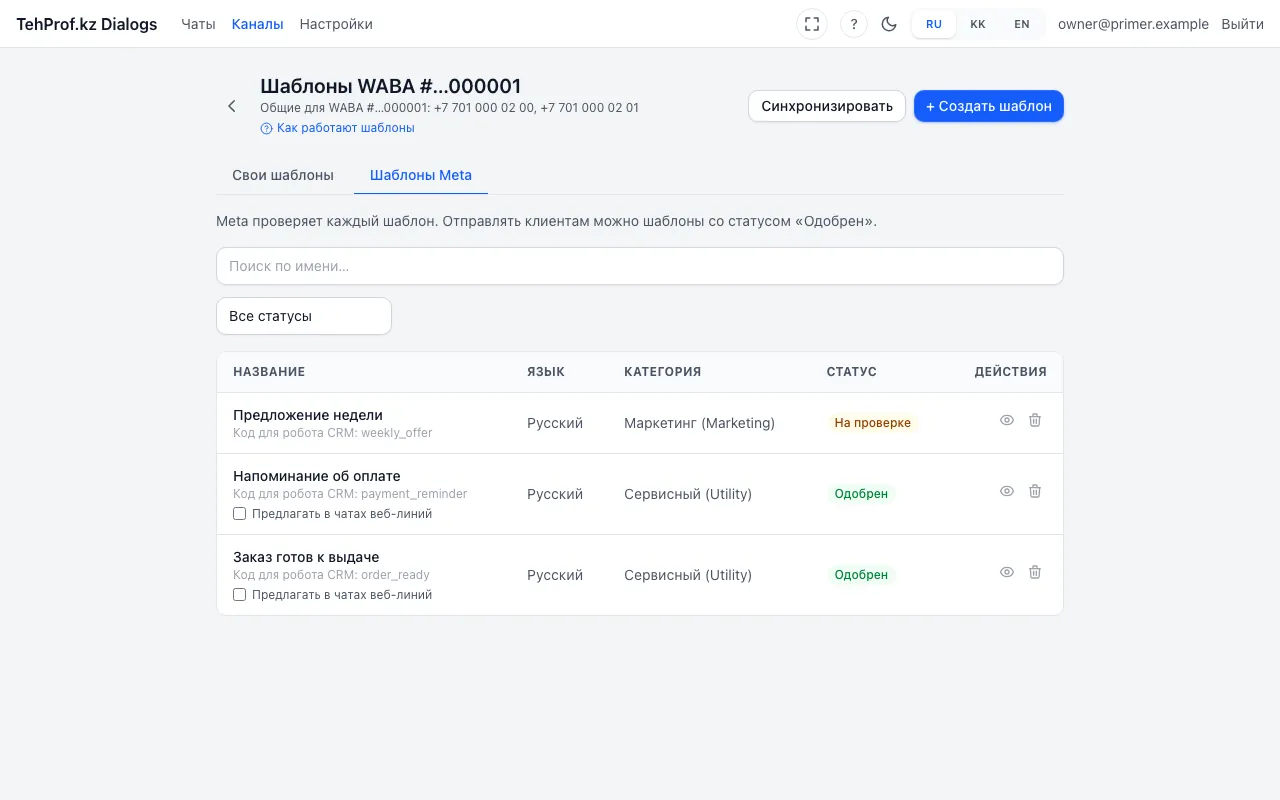Delete the Напоминание об оплате template
The height and width of the screenshot is (800, 1280).
pos(1035,491)
